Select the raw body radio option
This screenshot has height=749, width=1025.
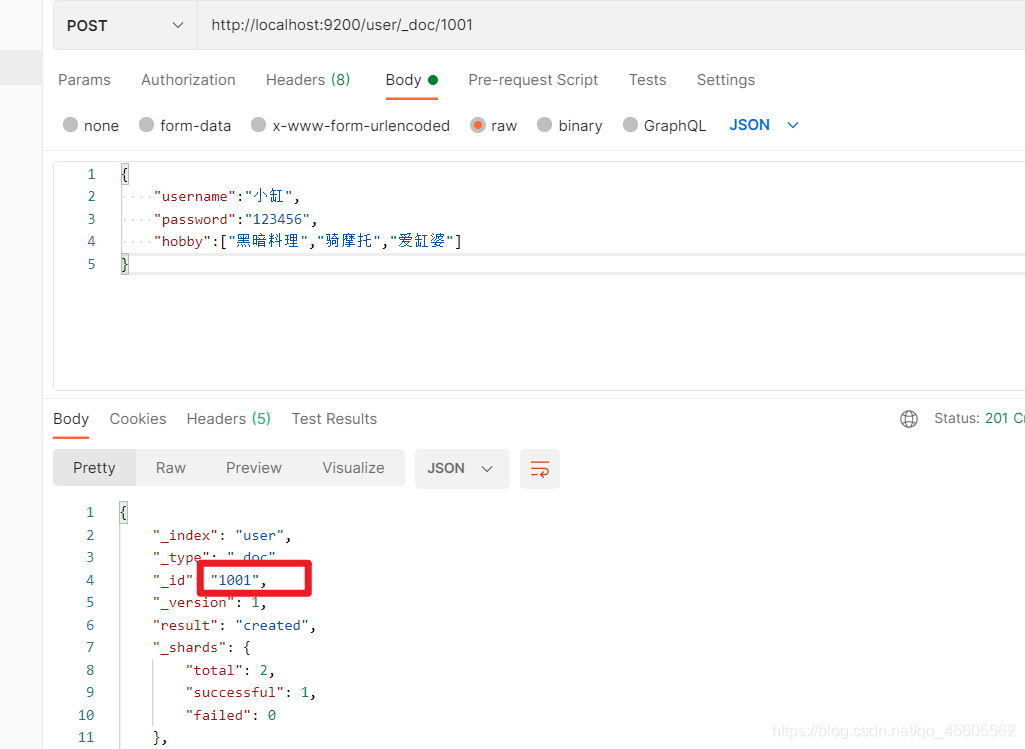tap(478, 125)
